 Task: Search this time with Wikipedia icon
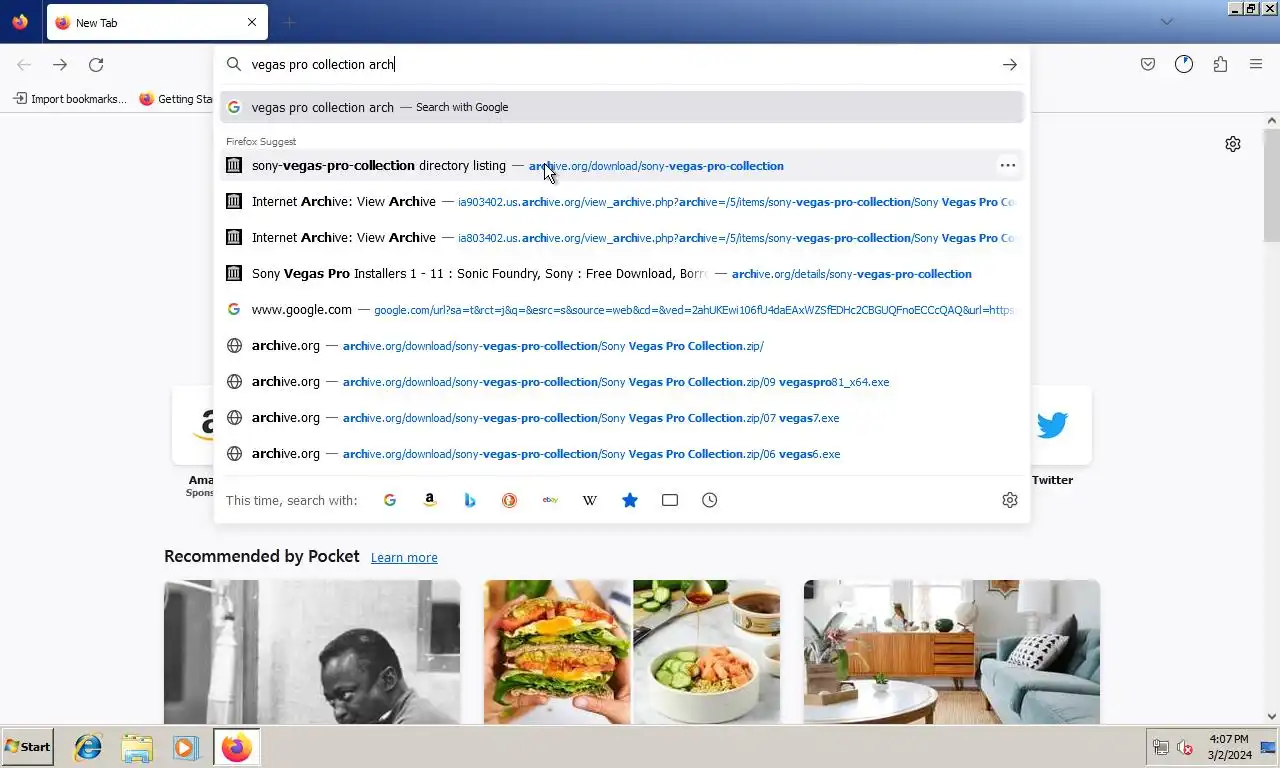click(590, 500)
